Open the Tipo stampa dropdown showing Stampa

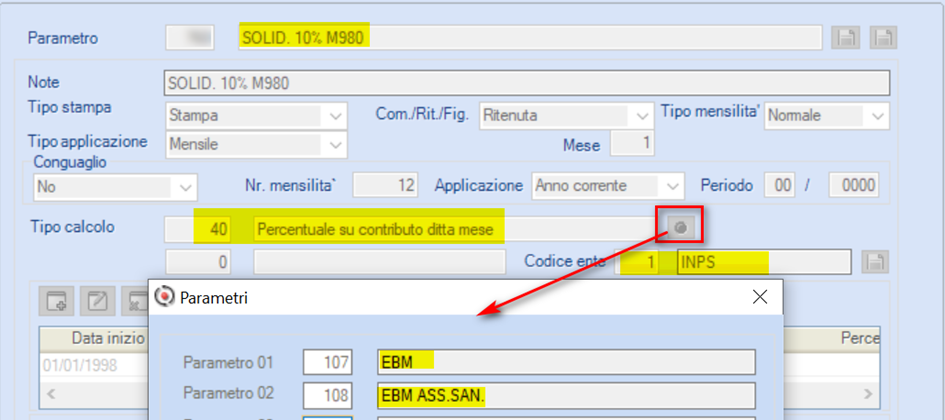point(257,116)
